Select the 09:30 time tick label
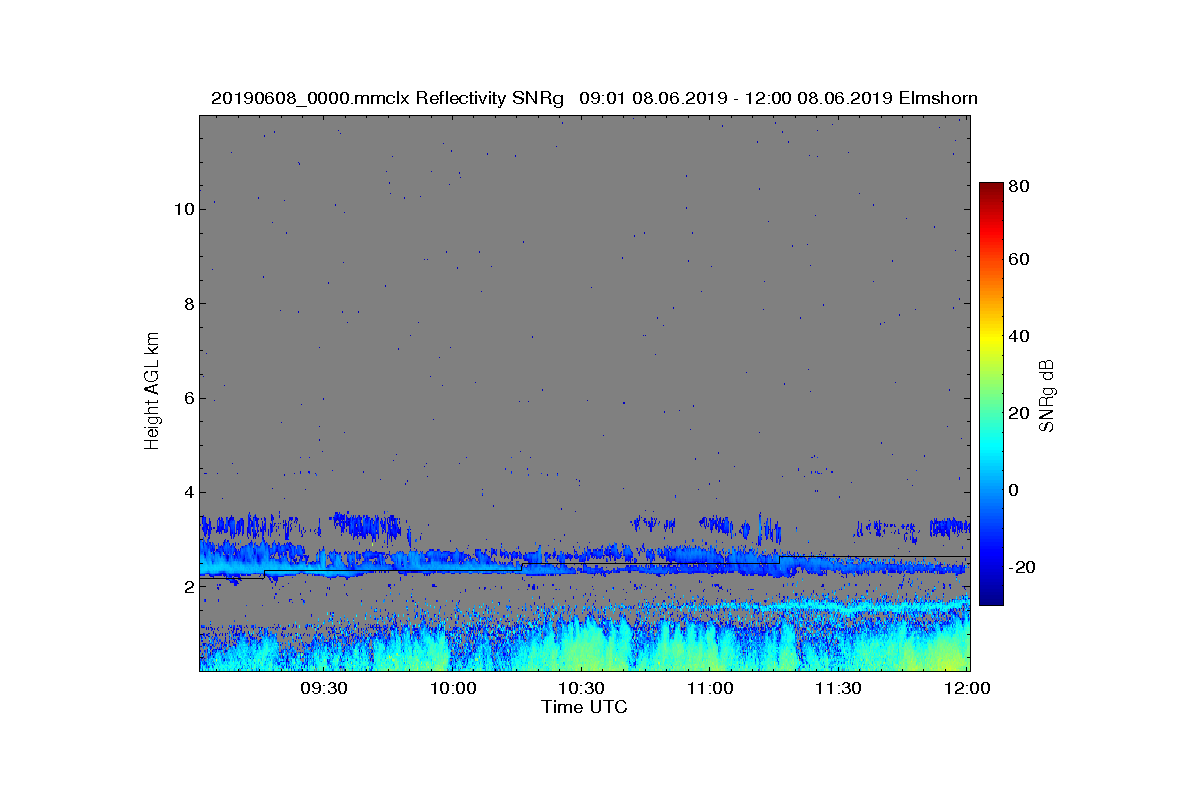This screenshot has height=800, width=1200. (x=324, y=689)
